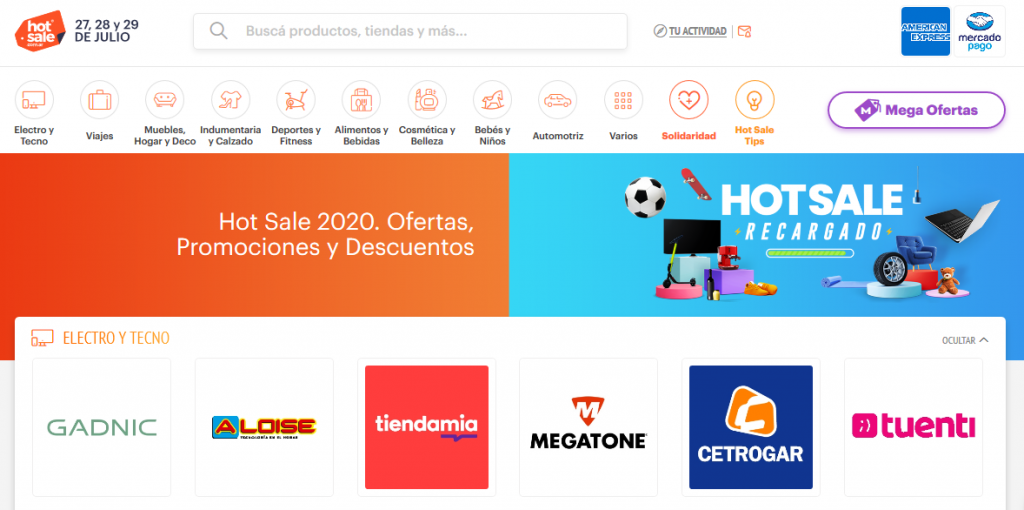Click the envelope newsletter icon
The height and width of the screenshot is (510, 1024).
(744, 31)
